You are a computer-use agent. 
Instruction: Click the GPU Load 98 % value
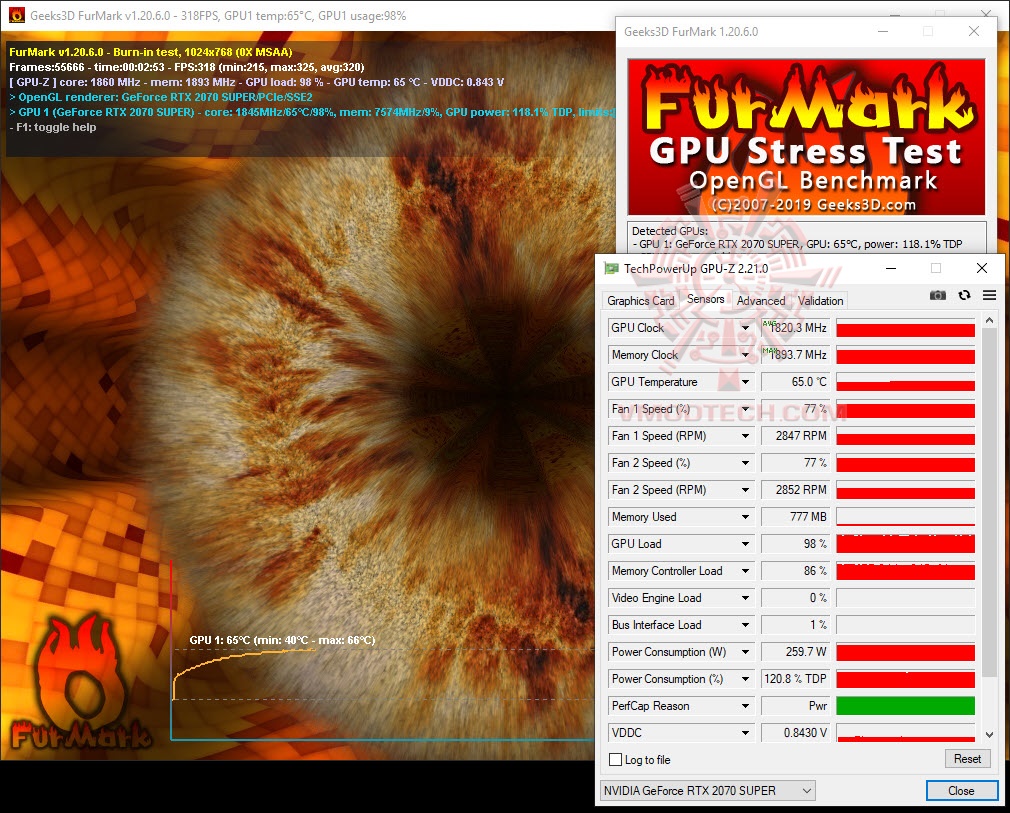point(796,544)
